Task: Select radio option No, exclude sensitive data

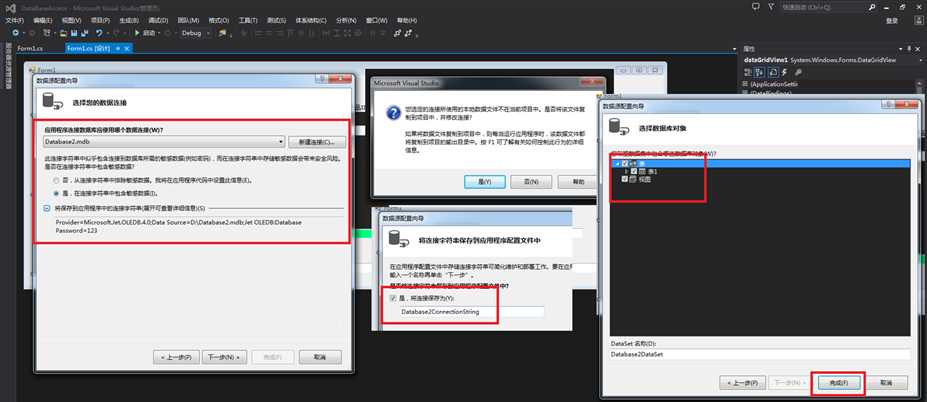Action: coord(57,180)
